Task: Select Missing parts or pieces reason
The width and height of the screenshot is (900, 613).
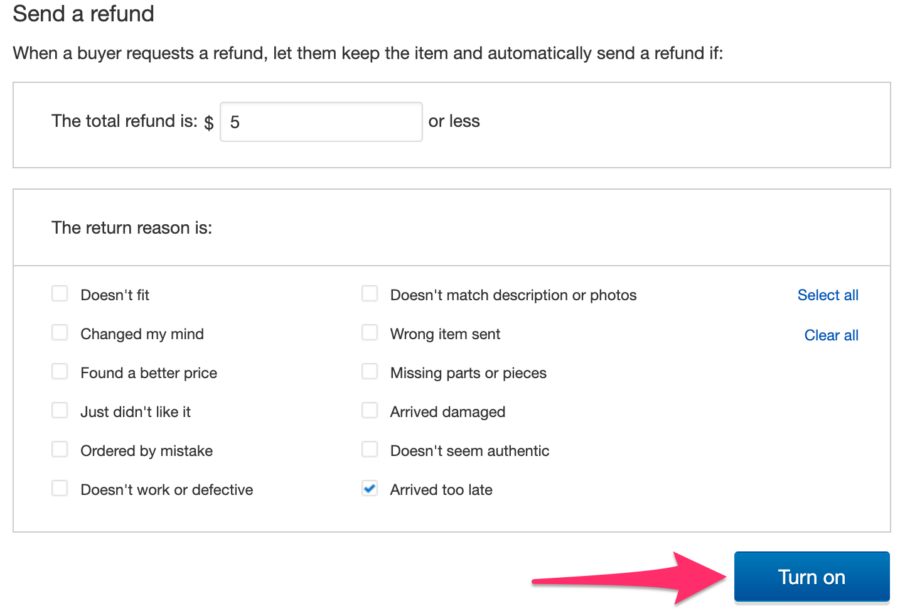Action: click(369, 372)
